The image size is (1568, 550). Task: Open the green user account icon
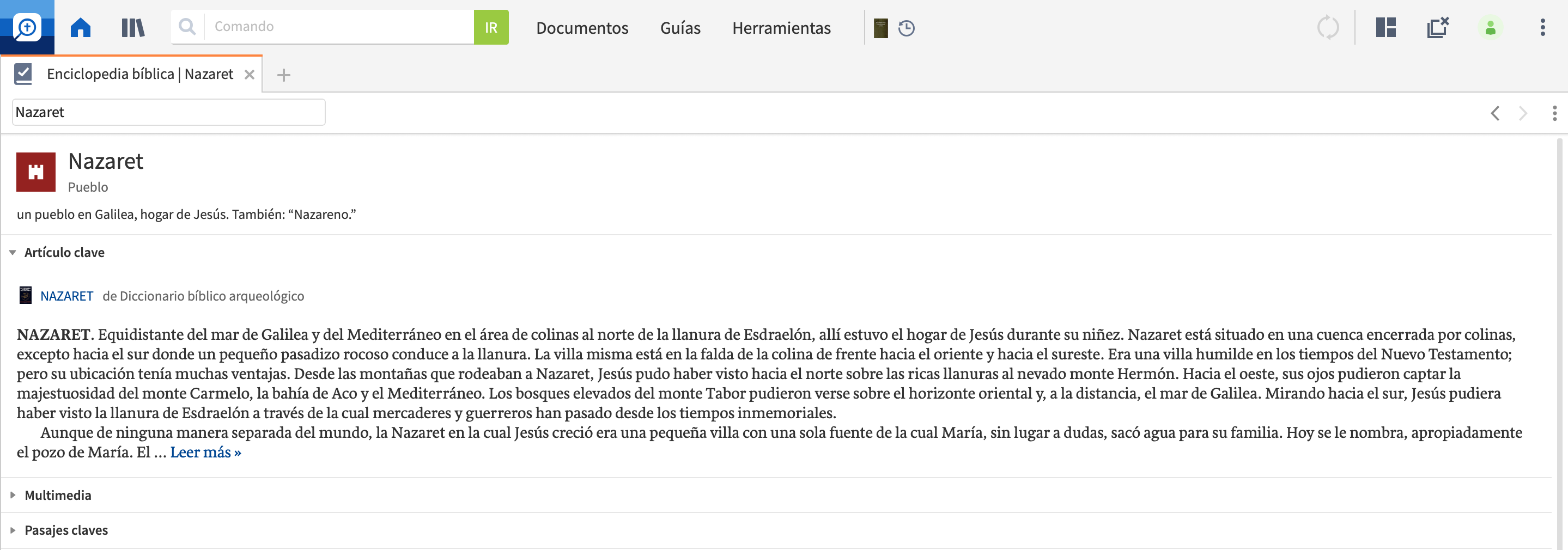click(1490, 27)
